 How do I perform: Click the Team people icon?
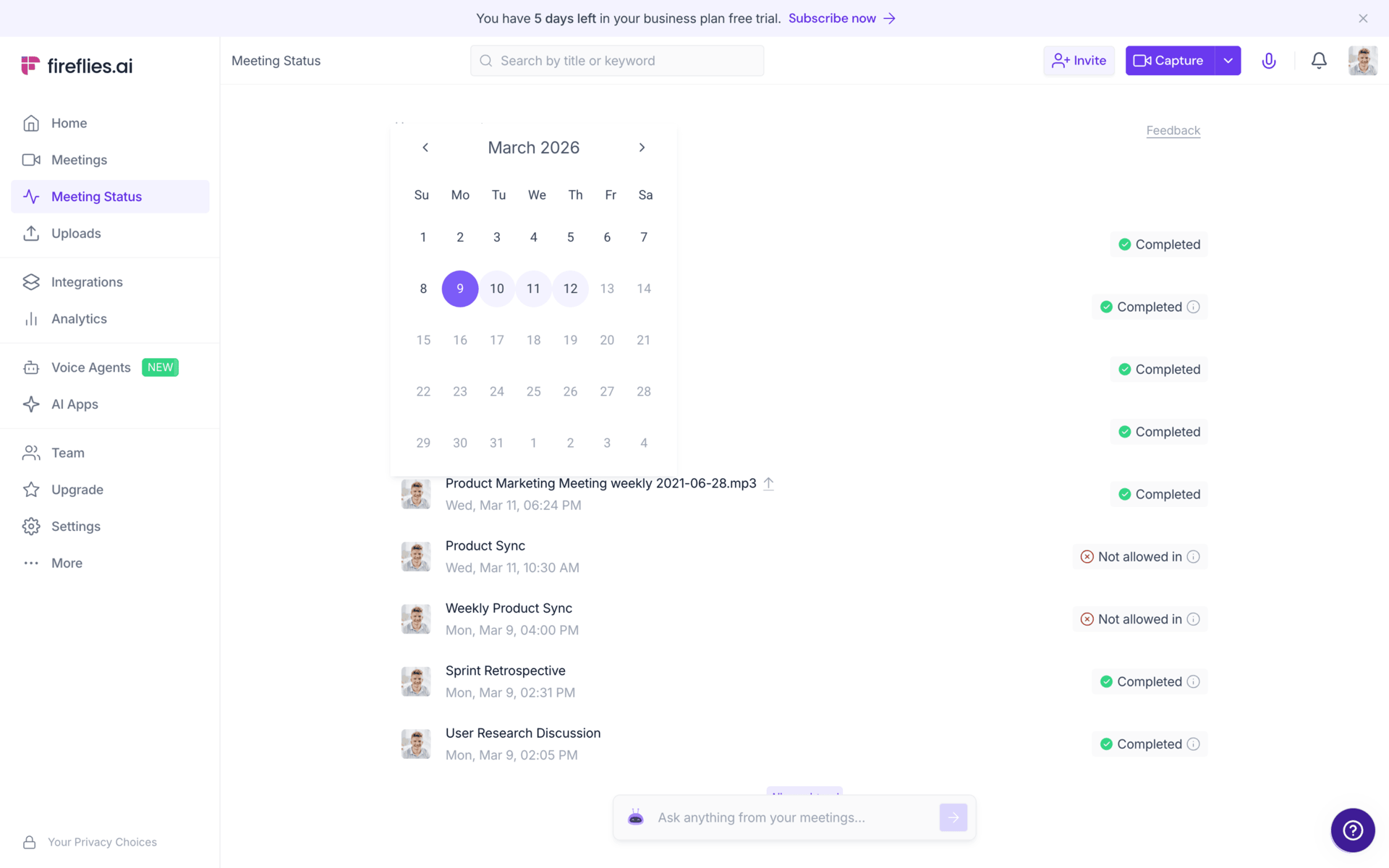click(x=31, y=453)
